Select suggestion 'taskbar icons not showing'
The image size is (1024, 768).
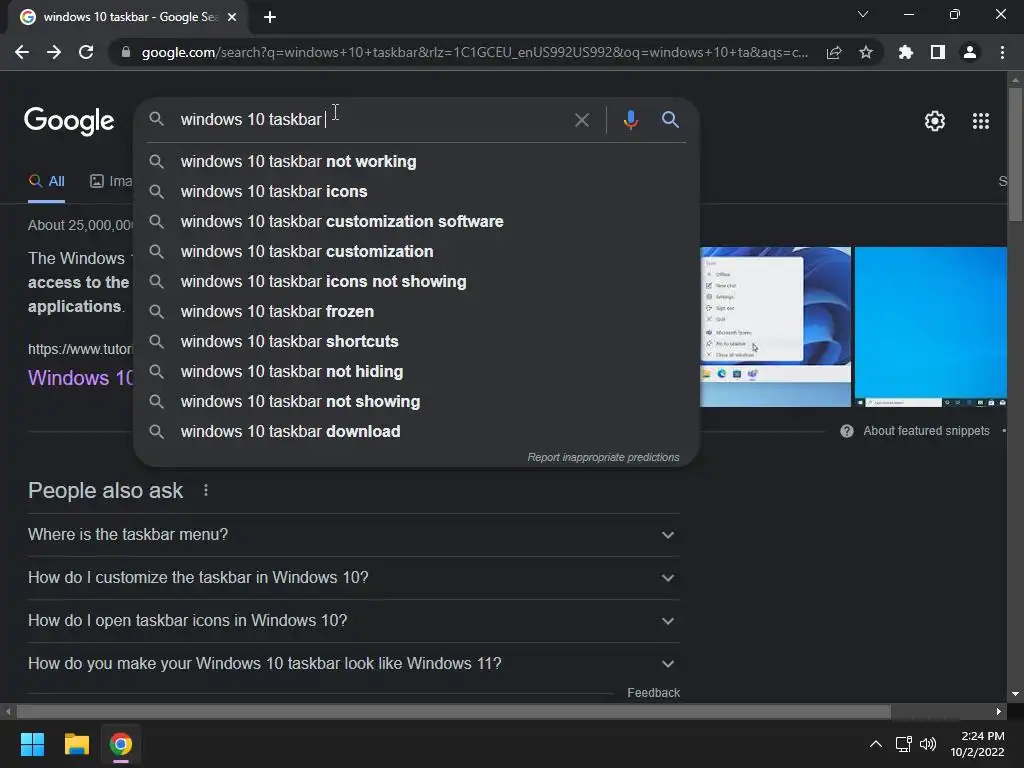coord(416,281)
